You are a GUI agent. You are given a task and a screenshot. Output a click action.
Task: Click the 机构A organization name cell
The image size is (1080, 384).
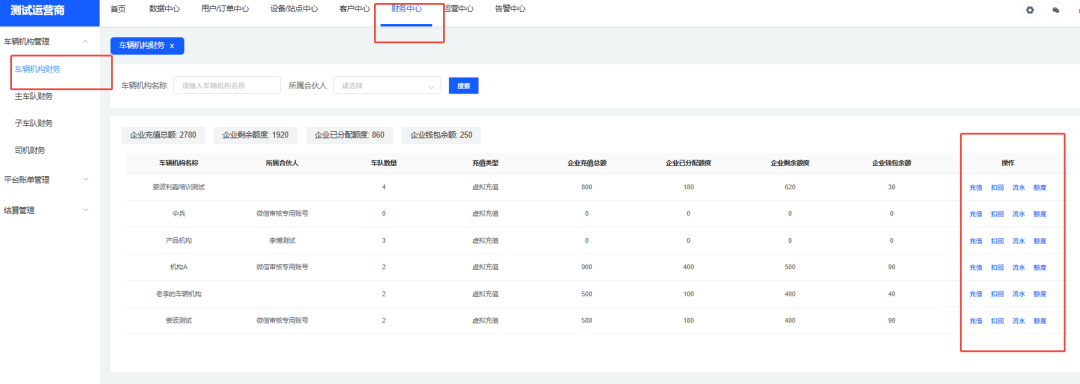(x=179, y=268)
